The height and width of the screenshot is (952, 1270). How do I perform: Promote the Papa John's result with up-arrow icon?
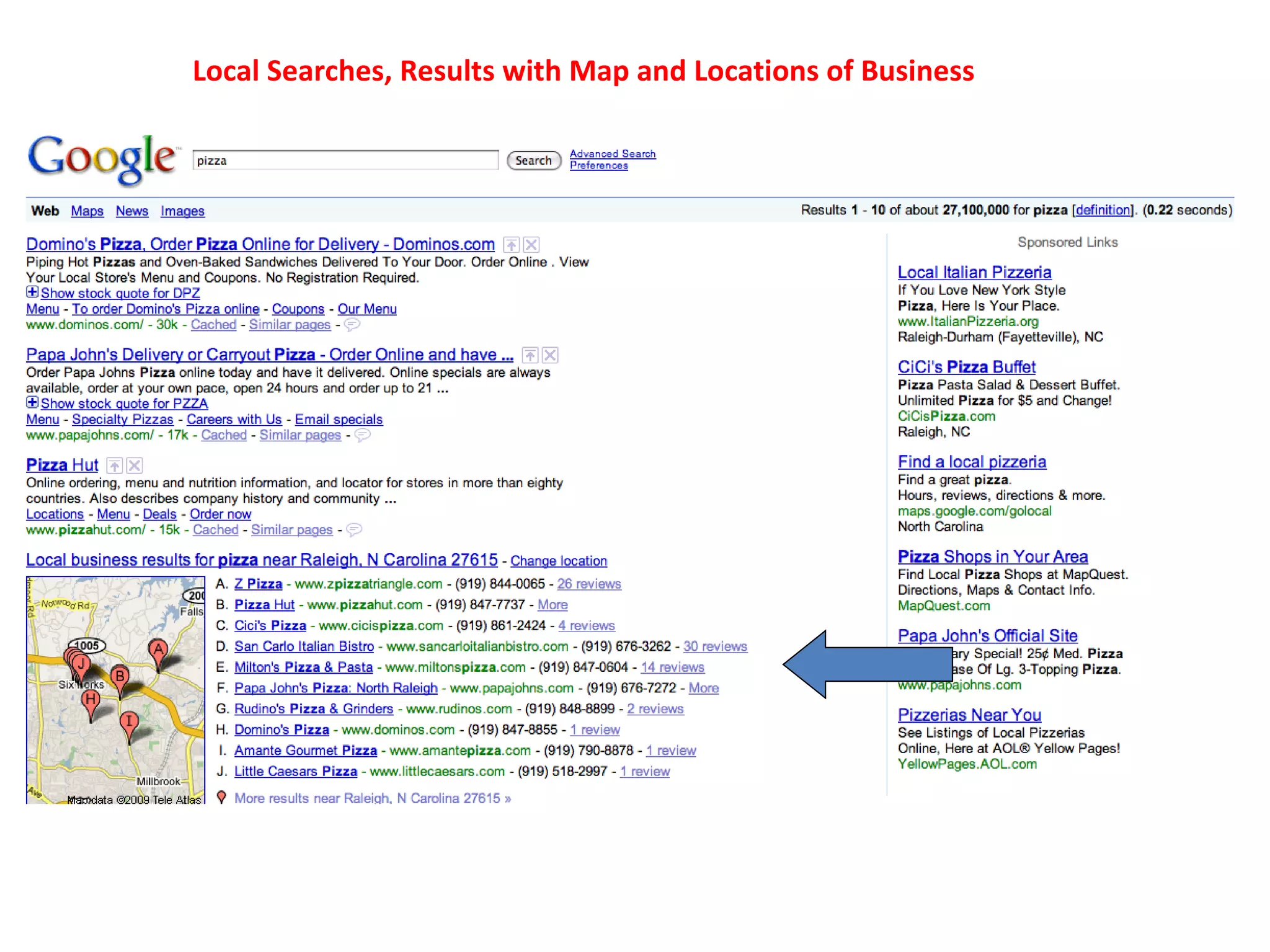point(530,355)
